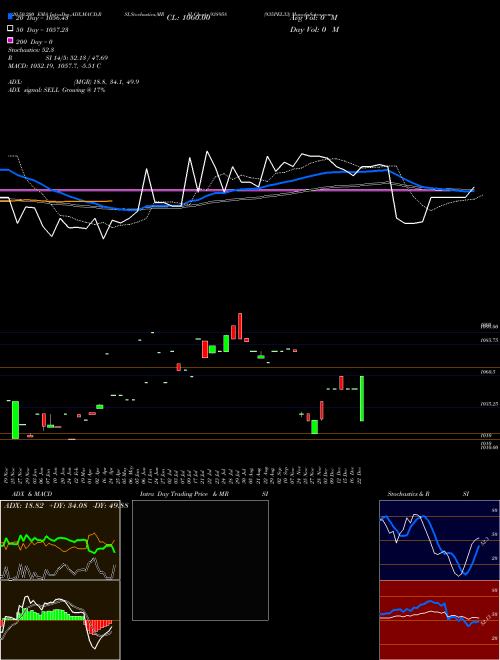Click the "Stochastics: 52.3" readout
The image size is (500, 660).
tap(31, 50)
